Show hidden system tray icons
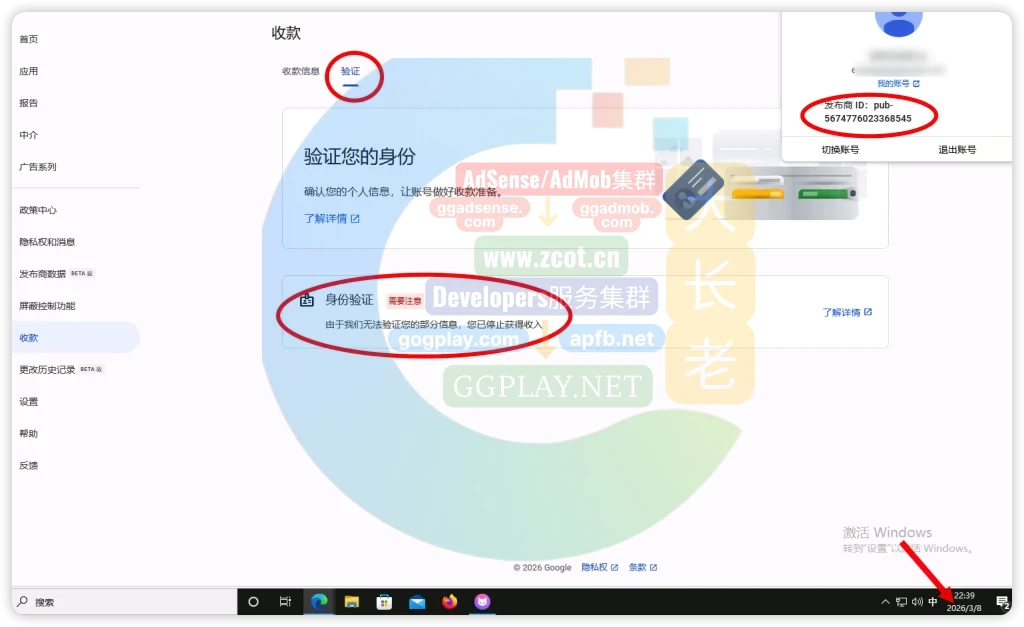The height and width of the screenshot is (627, 1024). 885,602
